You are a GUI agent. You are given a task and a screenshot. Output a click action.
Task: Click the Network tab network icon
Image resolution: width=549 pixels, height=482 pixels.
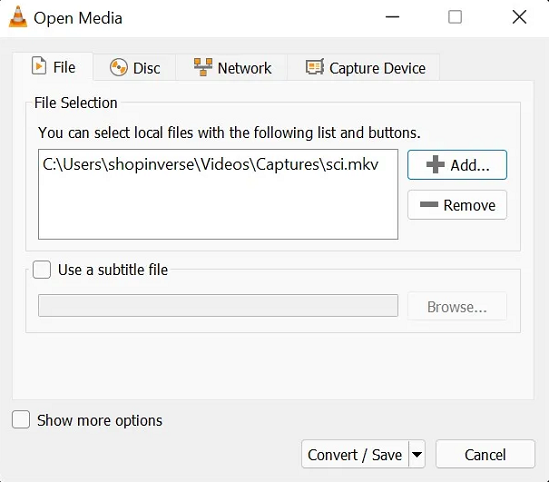point(203,67)
